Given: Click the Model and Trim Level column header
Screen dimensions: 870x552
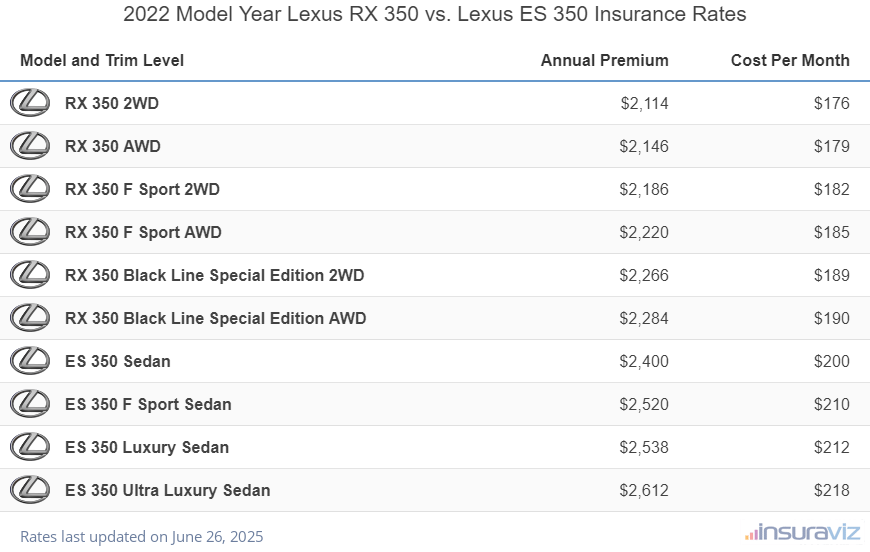Looking at the screenshot, I should tap(102, 60).
